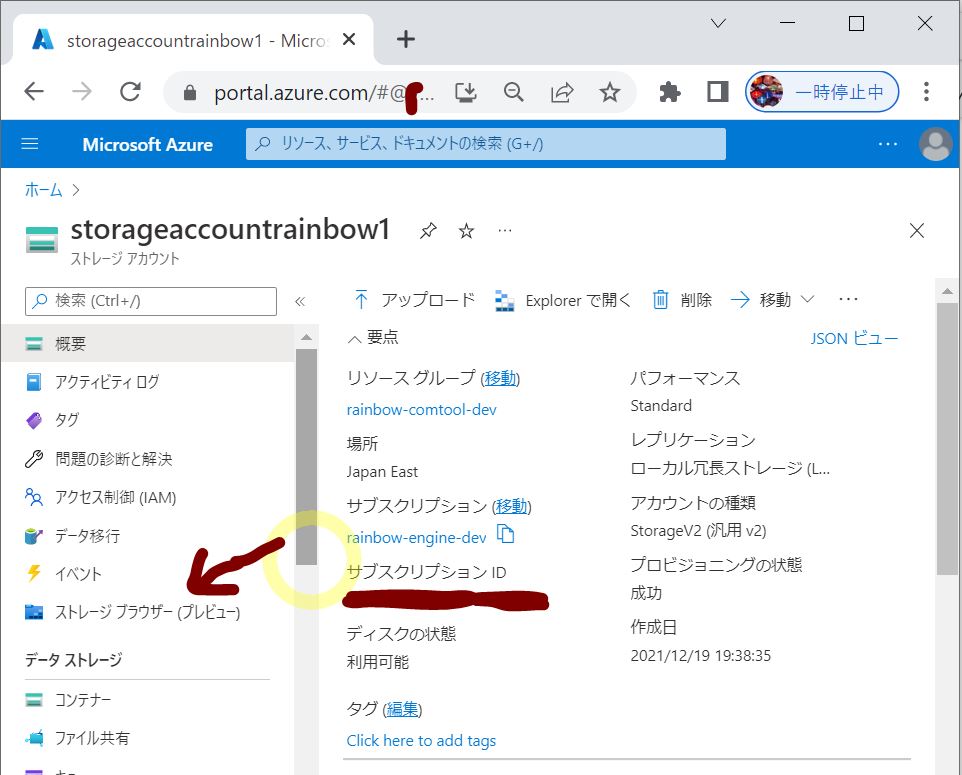Click StorageV2 (汎用 v2) value

pyautogui.click(x=698, y=531)
